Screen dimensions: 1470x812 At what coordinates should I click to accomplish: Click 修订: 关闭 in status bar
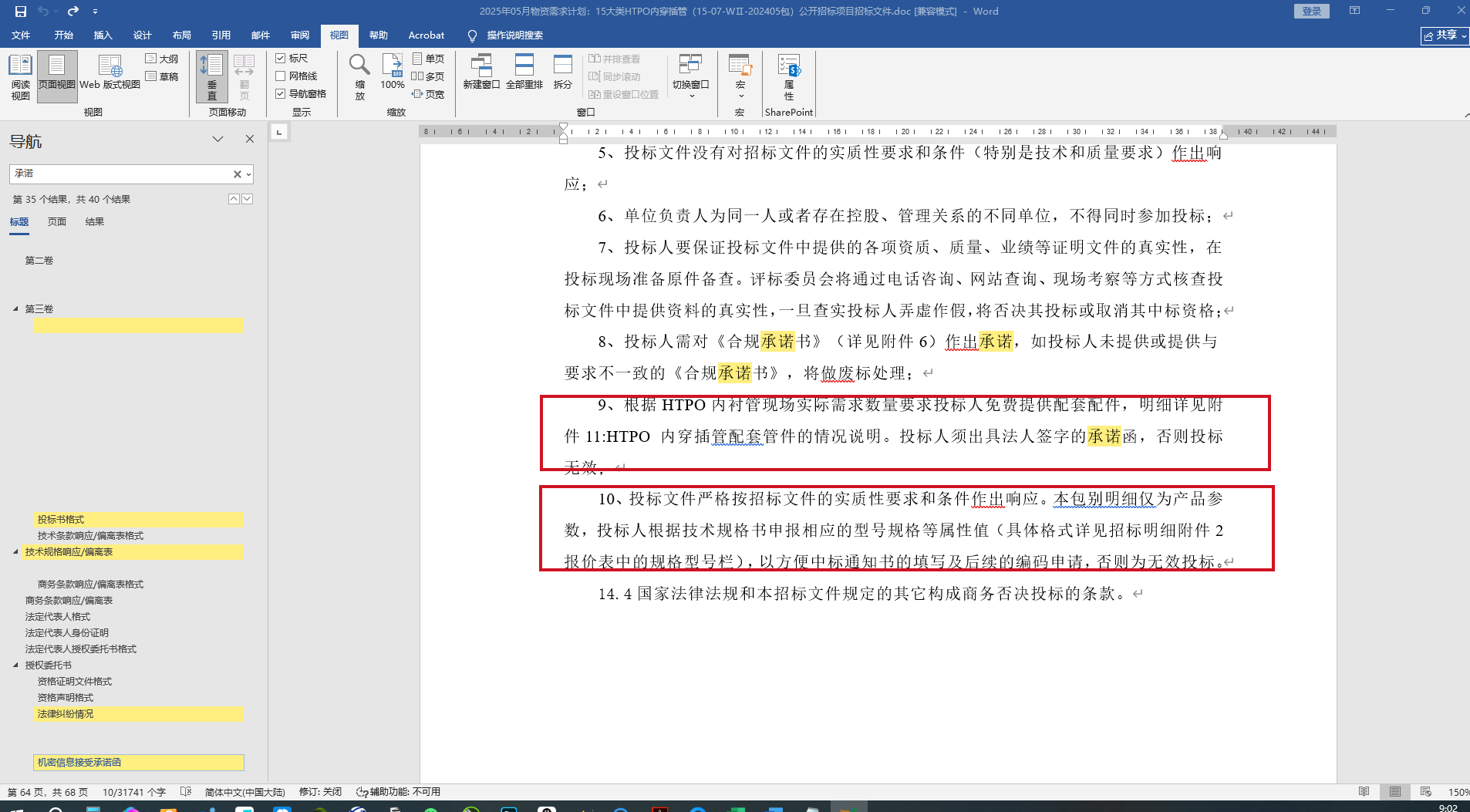pos(320,792)
